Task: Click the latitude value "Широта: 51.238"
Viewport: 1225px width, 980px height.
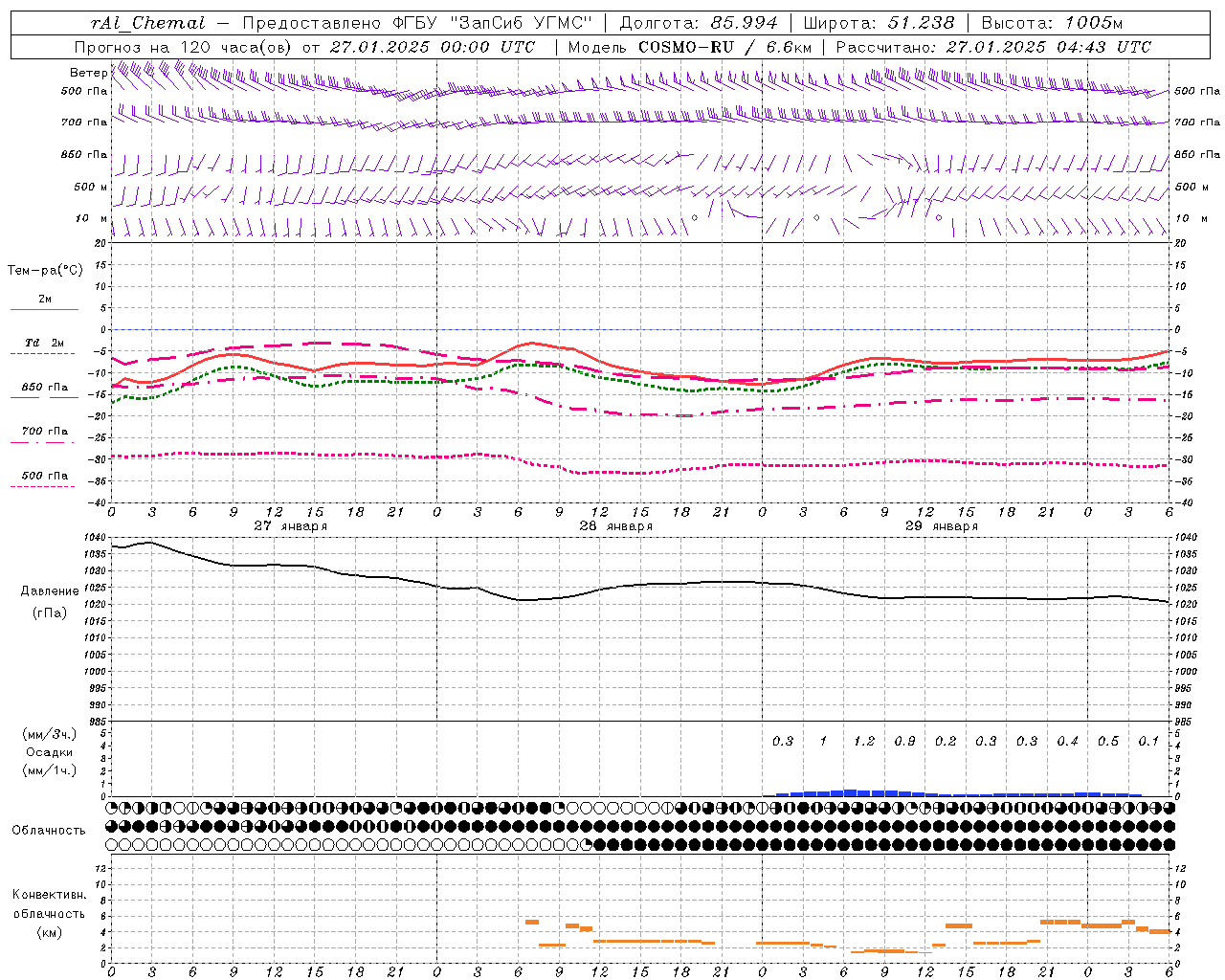Action: click(879, 23)
